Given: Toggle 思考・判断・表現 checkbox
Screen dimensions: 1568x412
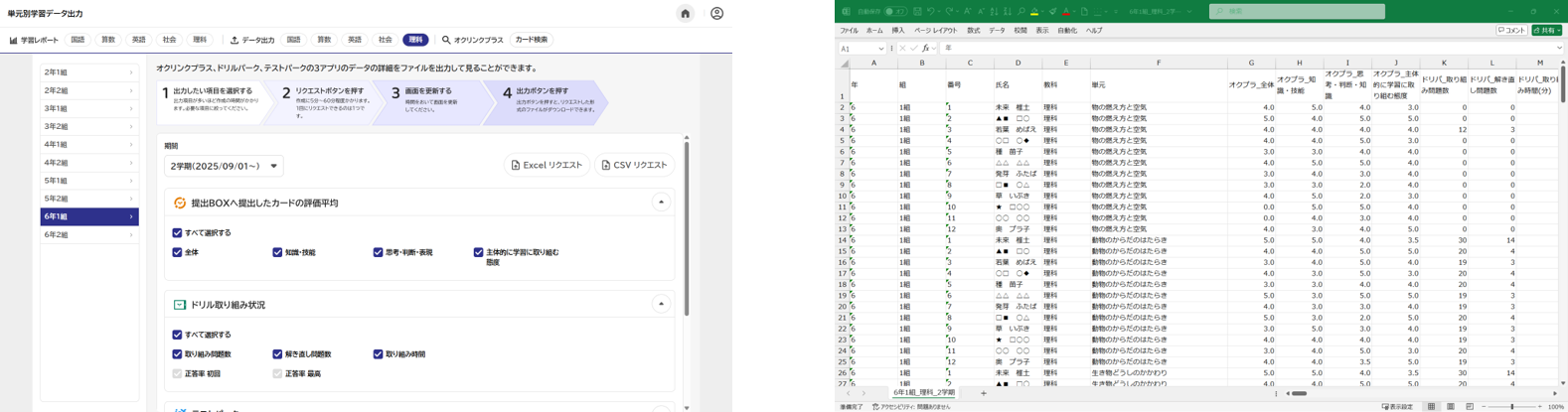Looking at the screenshot, I should click(378, 252).
